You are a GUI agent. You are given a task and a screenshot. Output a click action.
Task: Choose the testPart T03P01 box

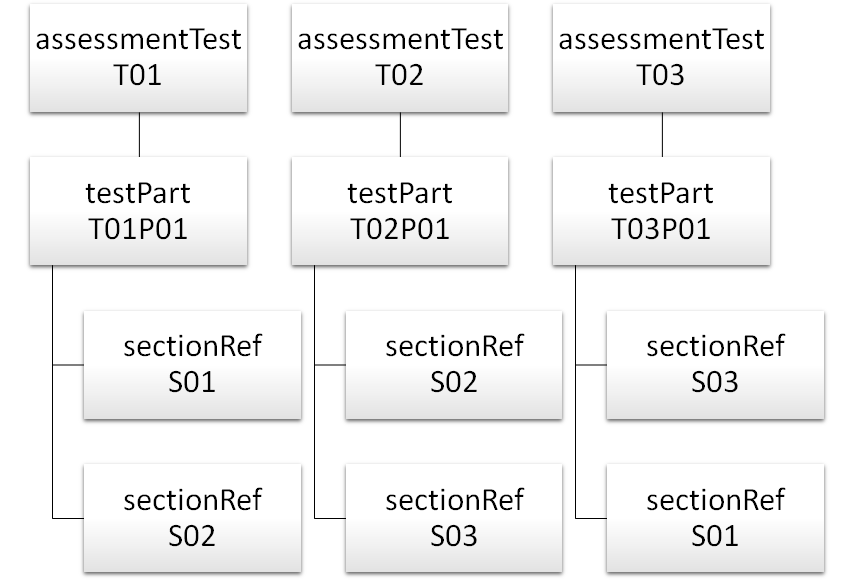(x=662, y=210)
